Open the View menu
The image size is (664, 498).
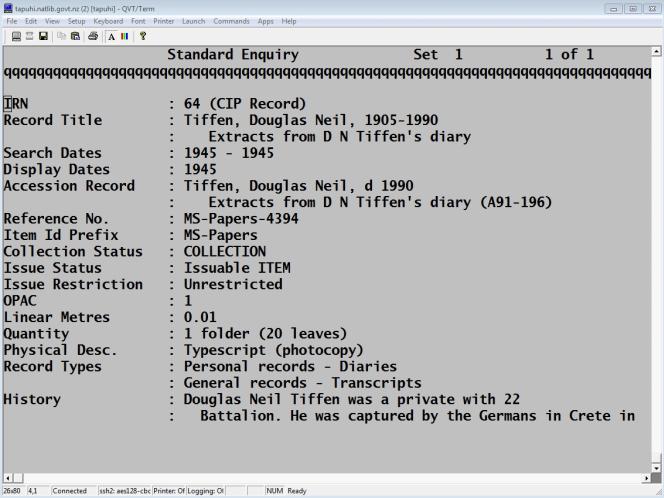click(52, 21)
